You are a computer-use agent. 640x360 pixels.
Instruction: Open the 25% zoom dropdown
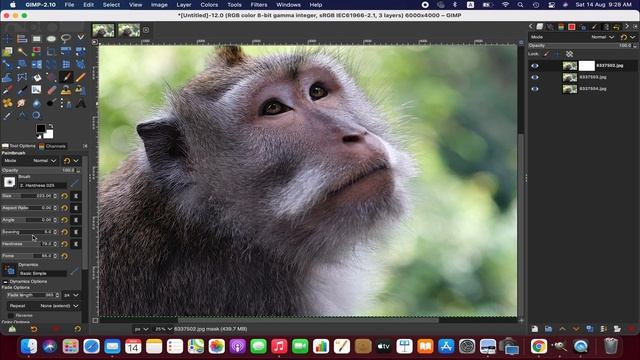pos(163,329)
